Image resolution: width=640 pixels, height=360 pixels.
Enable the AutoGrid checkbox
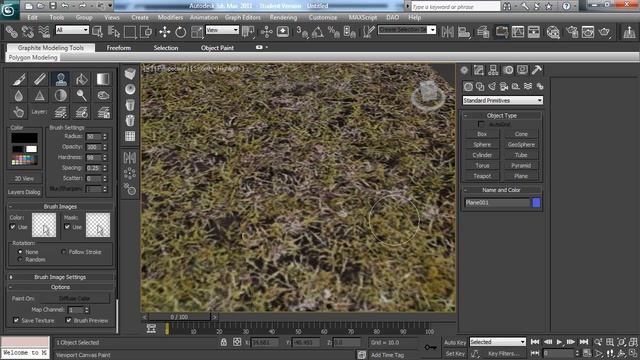click(481, 124)
